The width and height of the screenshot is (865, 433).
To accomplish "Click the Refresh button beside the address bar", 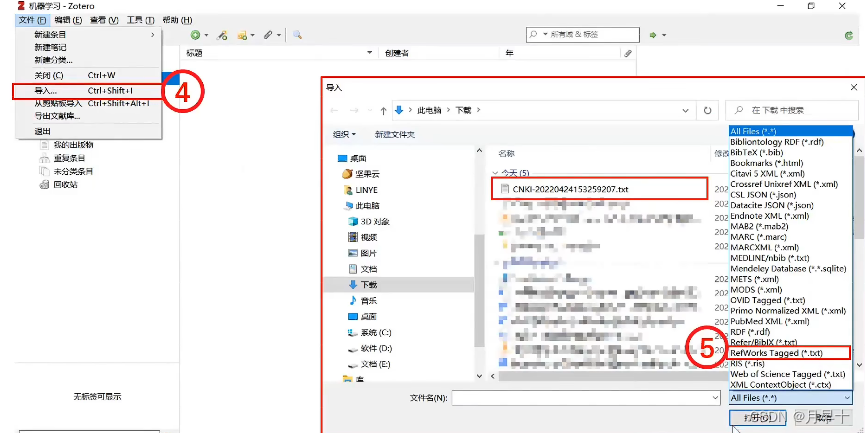I will [x=707, y=110].
